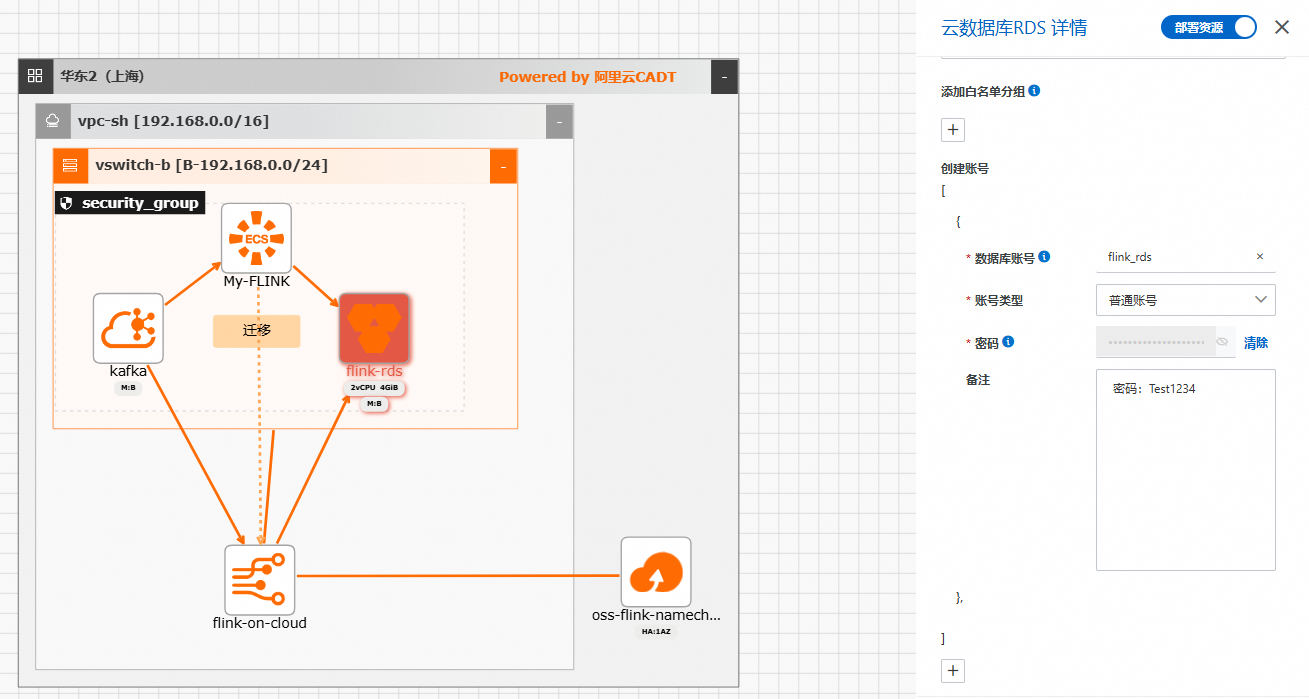Viewport: 1309px width, 699px height.
Task: Click the Powered by 阿里云CADT text
Action: point(587,77)
